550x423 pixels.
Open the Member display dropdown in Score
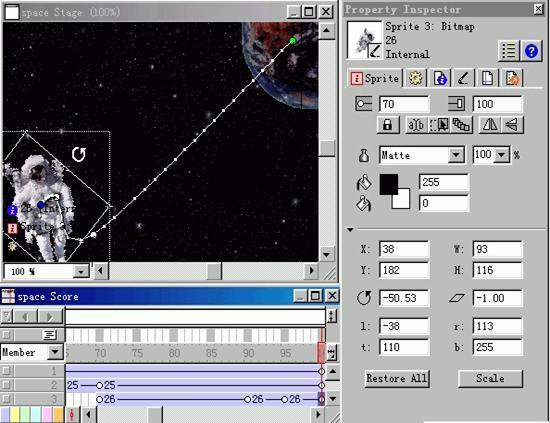coord(55,352)
